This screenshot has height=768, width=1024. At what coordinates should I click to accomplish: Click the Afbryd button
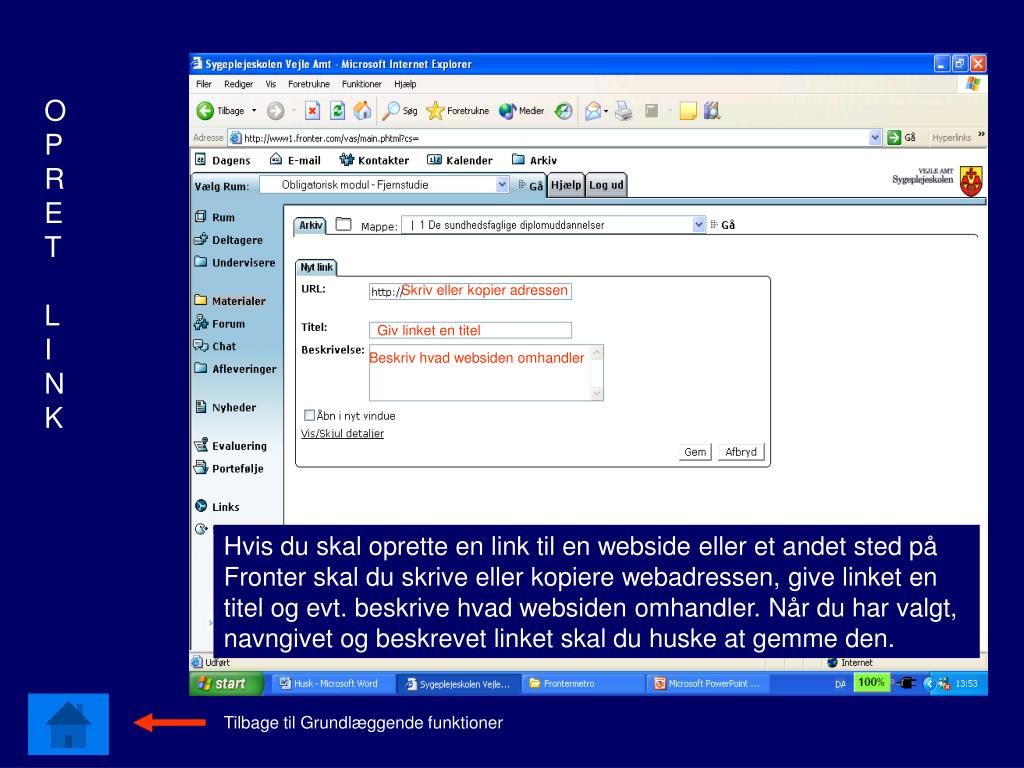(741, 452)
